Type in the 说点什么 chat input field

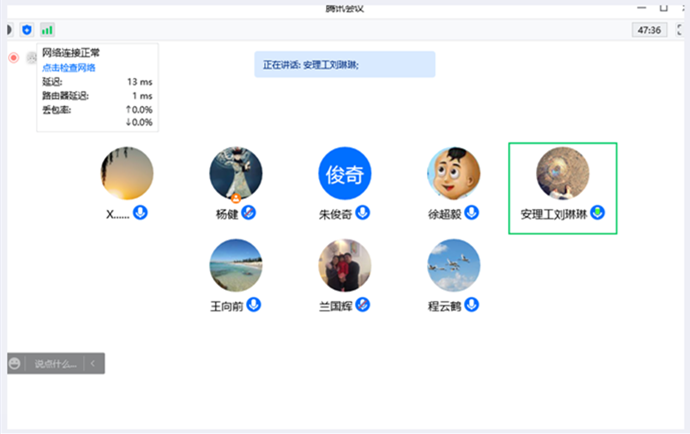point(54,364)
